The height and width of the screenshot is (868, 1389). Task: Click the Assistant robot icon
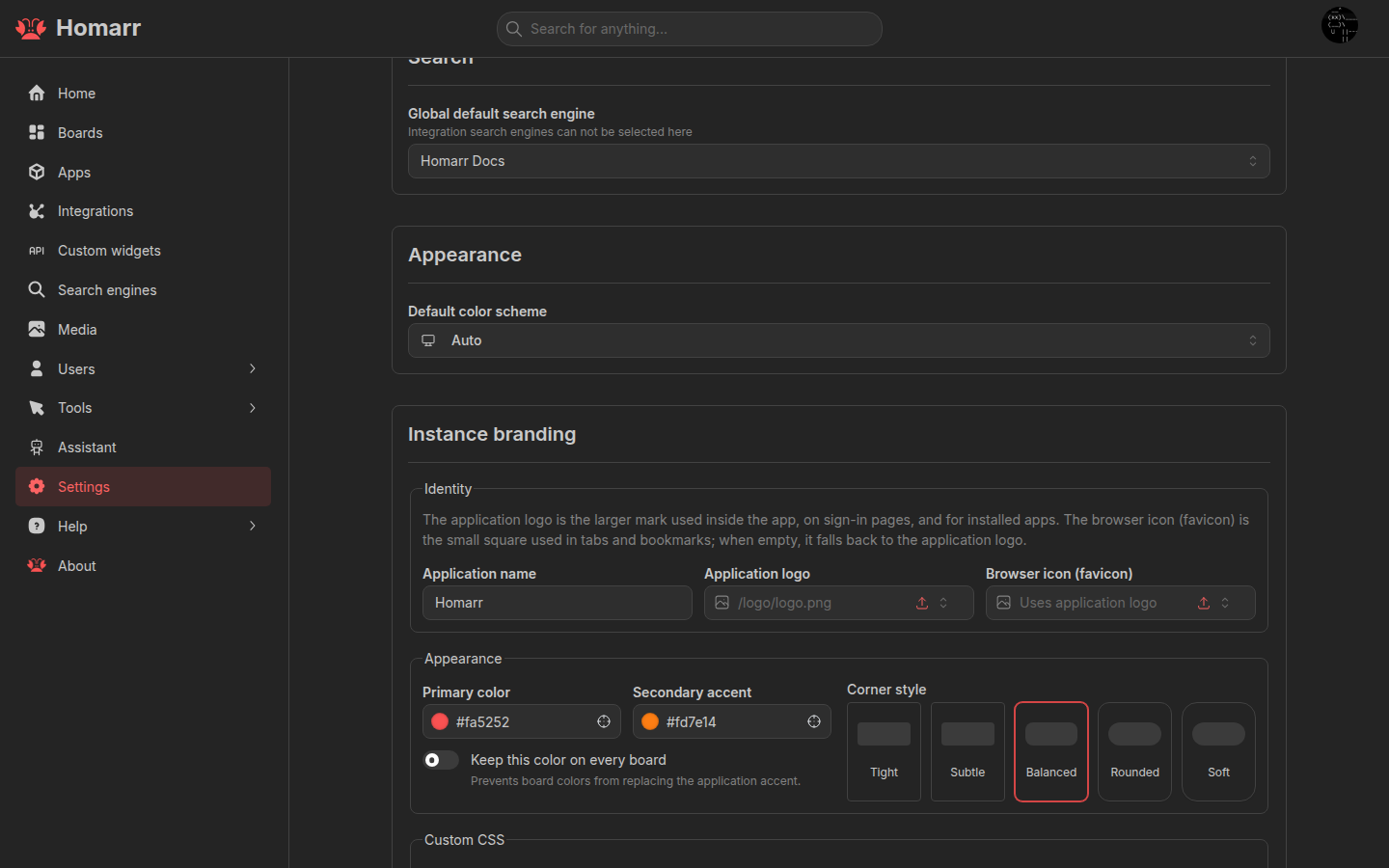click(37, 448)
